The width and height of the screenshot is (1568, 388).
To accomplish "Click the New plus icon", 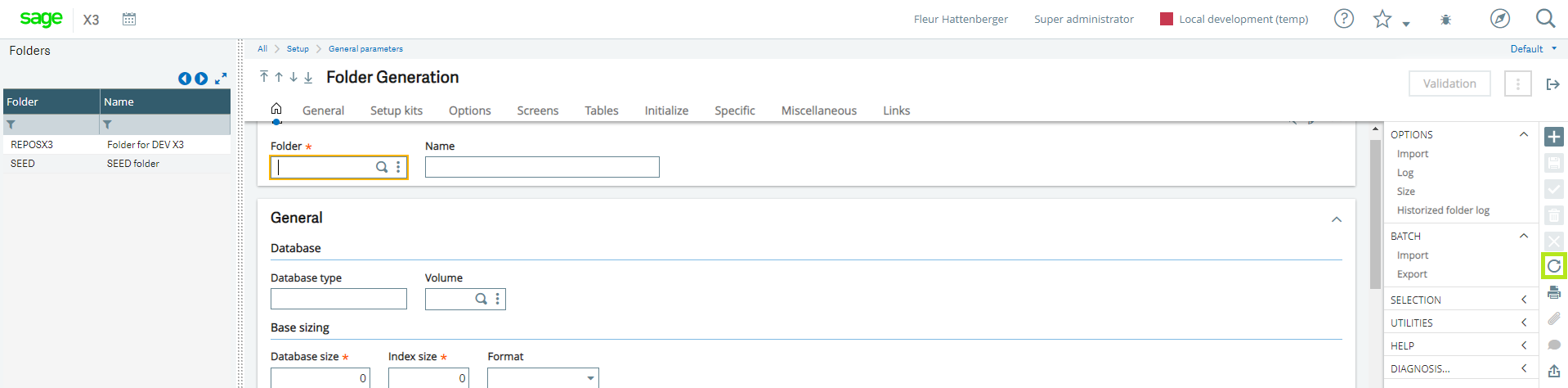I will (x=1554, y=137).
